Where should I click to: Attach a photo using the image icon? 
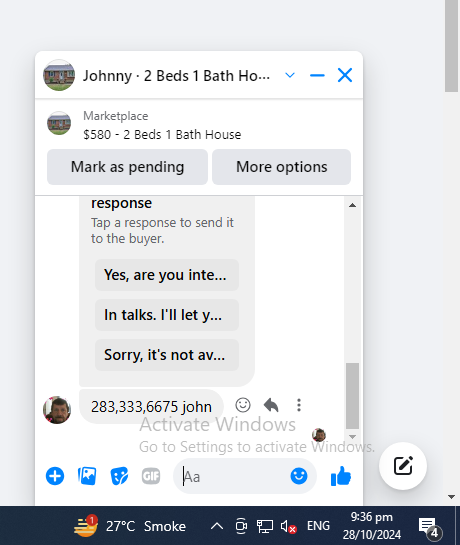coord(87,476)
